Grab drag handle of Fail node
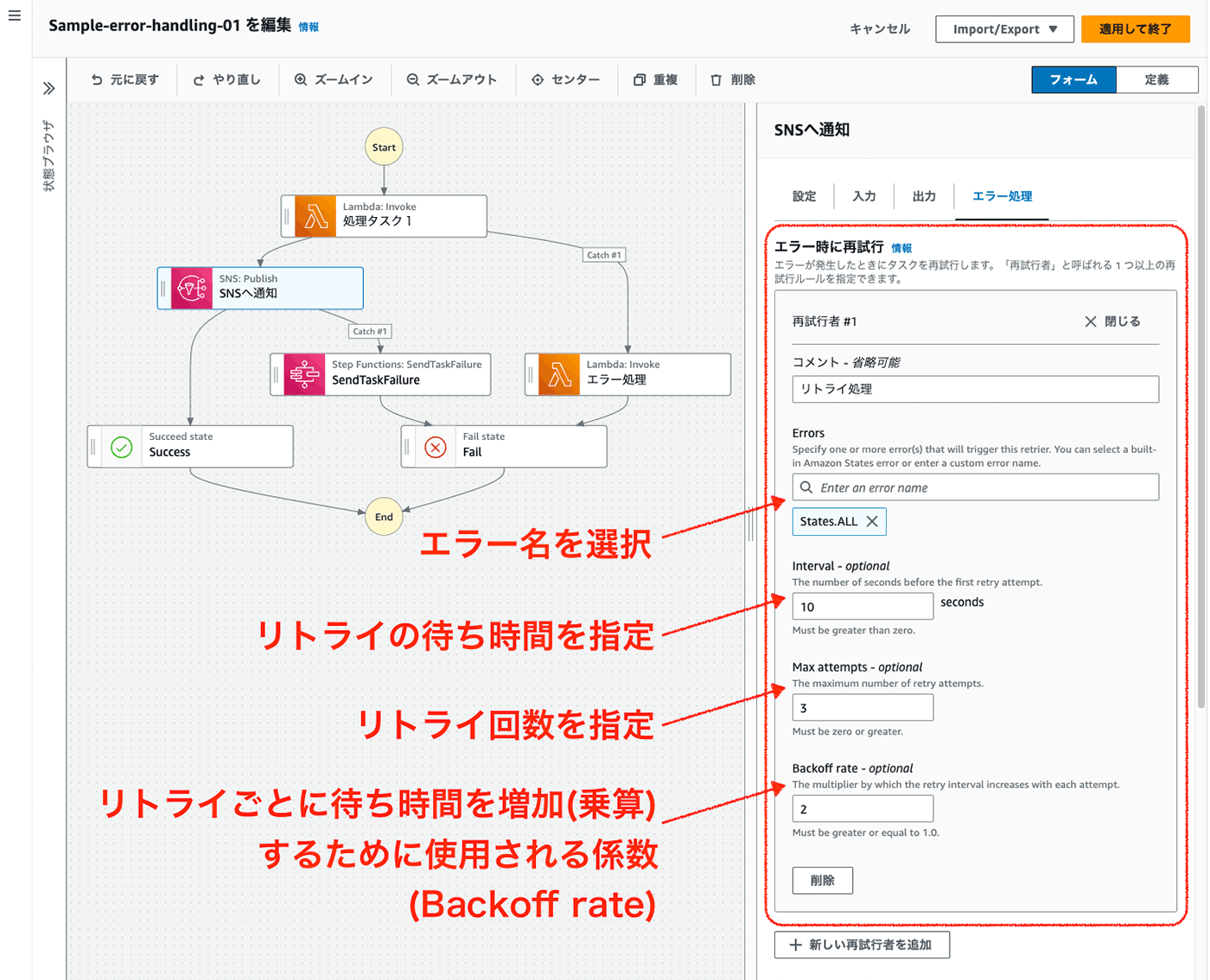Viewport: 1210px width, 980px height. (x=407, y=447)
